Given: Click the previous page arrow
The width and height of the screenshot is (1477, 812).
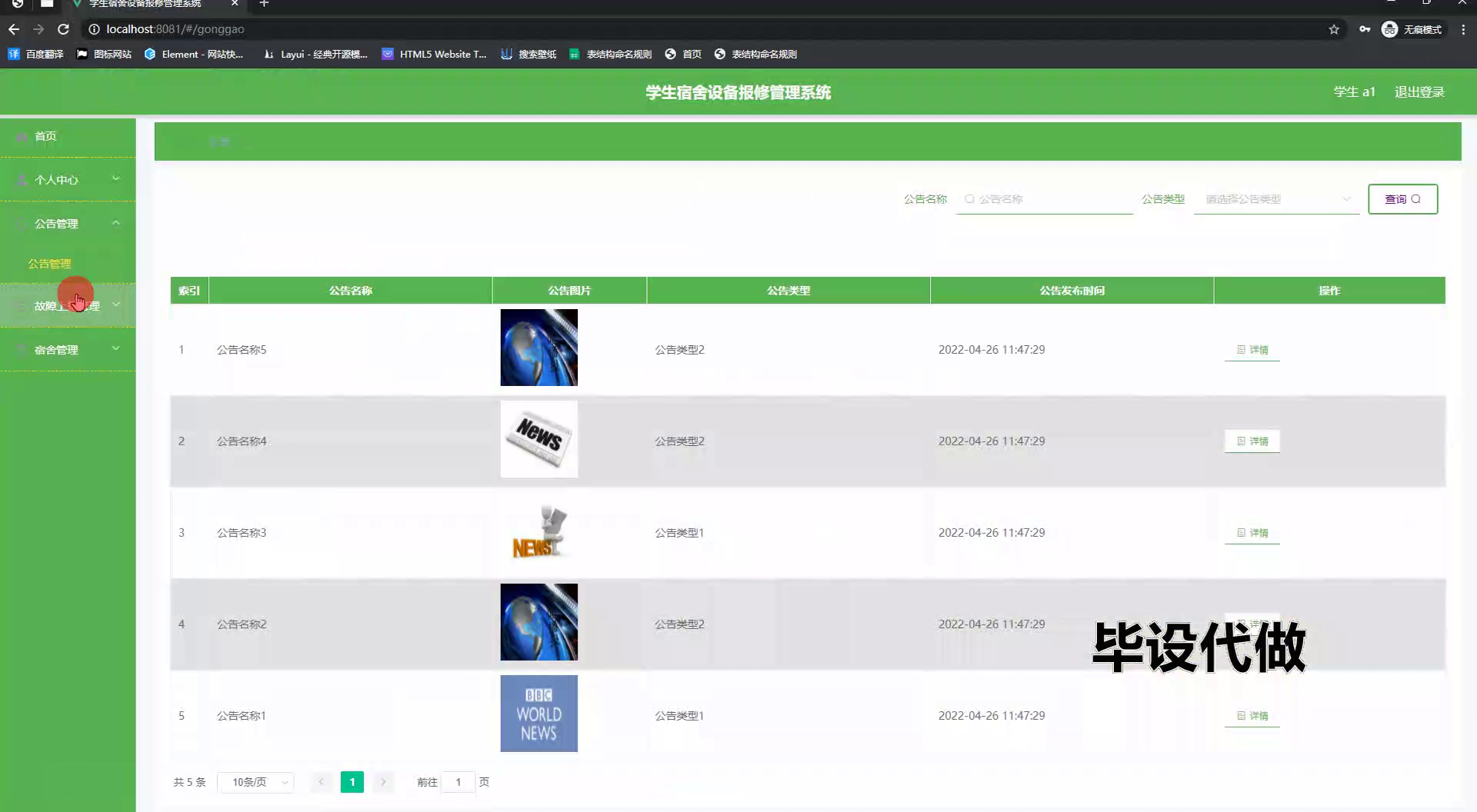Looking at the screenshot, I should (322, 782).
